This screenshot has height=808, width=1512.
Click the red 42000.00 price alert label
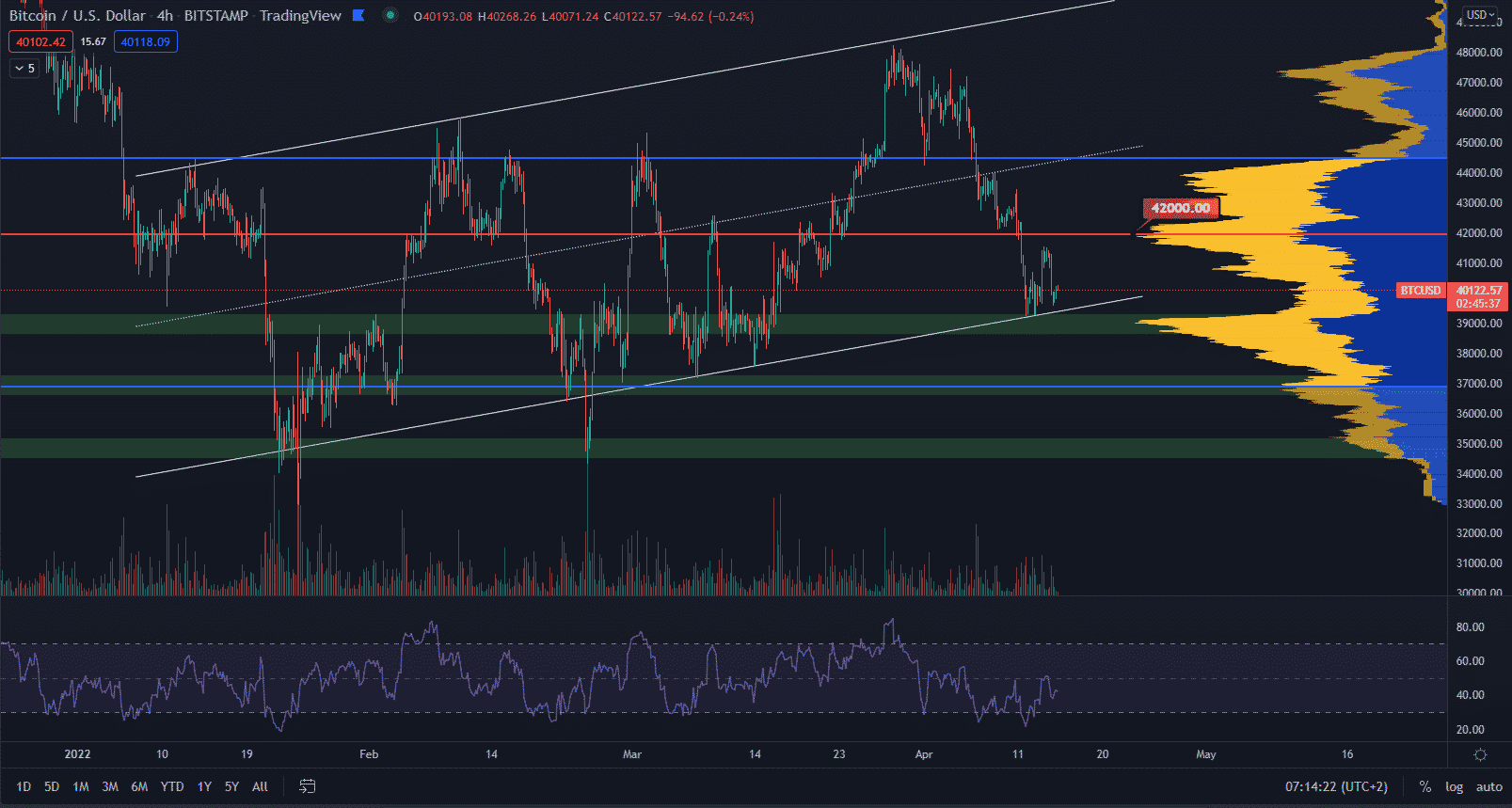1181,208
